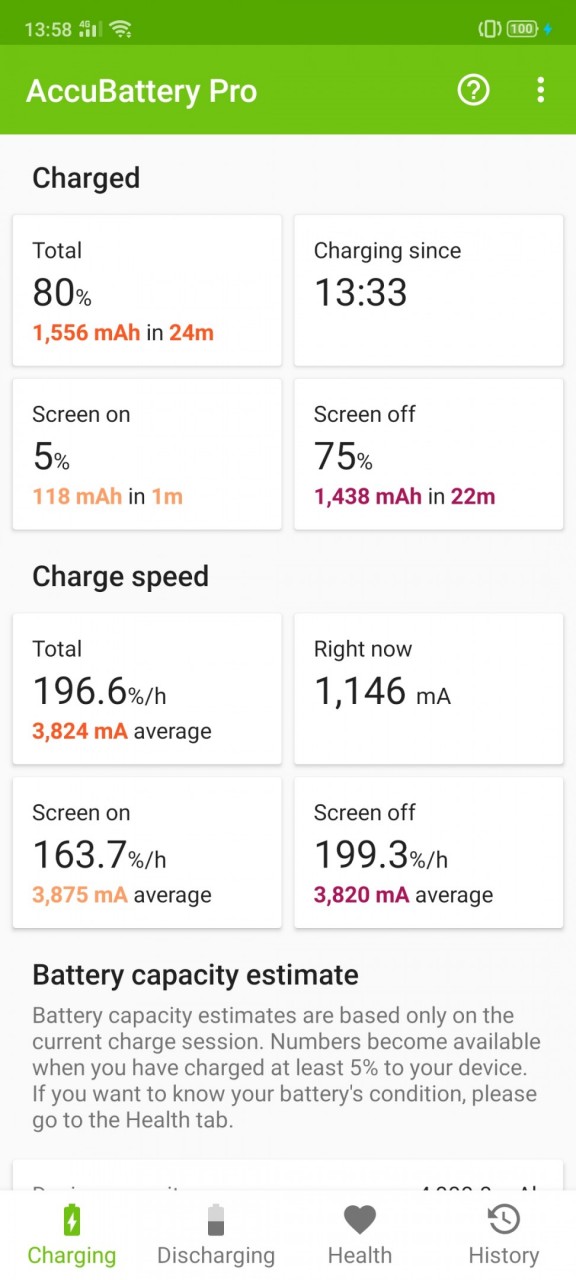This screenshot has width=576, height=1280.
Task: Tap the mobile signal strength icon
Action: (x=90, y=29)
